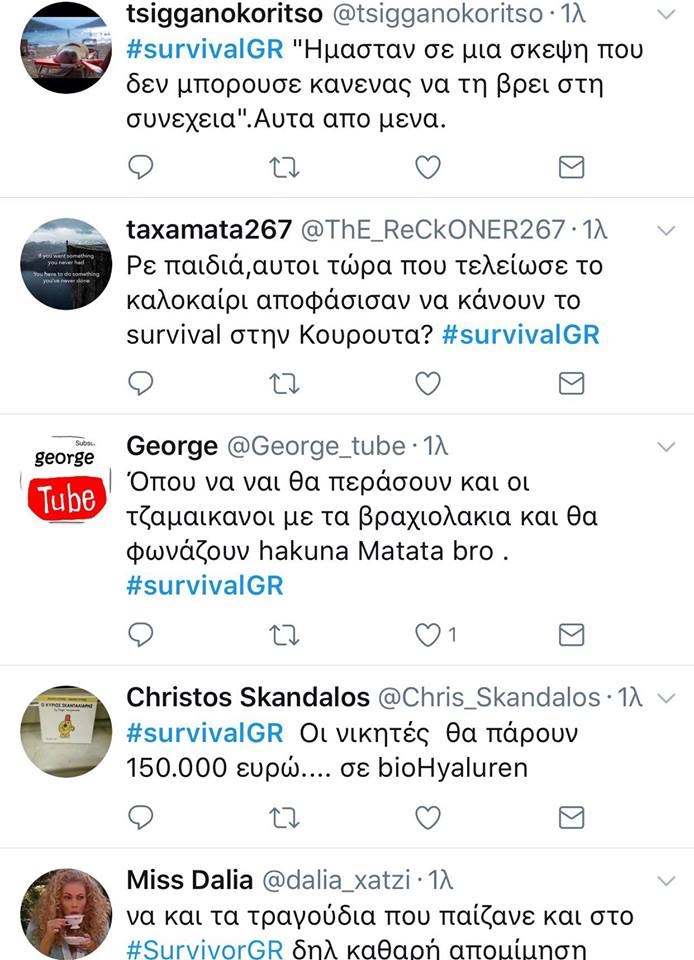Open #SurvivorGR hashtag in Miss Dalia's tweet

click(x=205, y=949)
